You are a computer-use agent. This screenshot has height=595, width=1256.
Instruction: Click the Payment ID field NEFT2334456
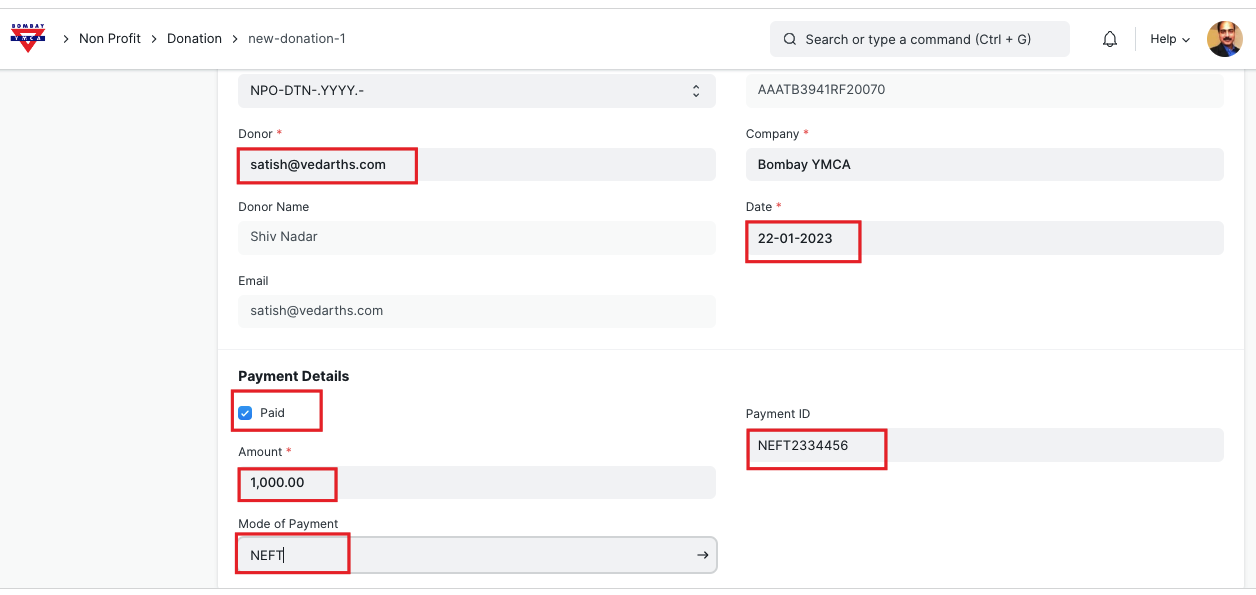coord(984,445)
